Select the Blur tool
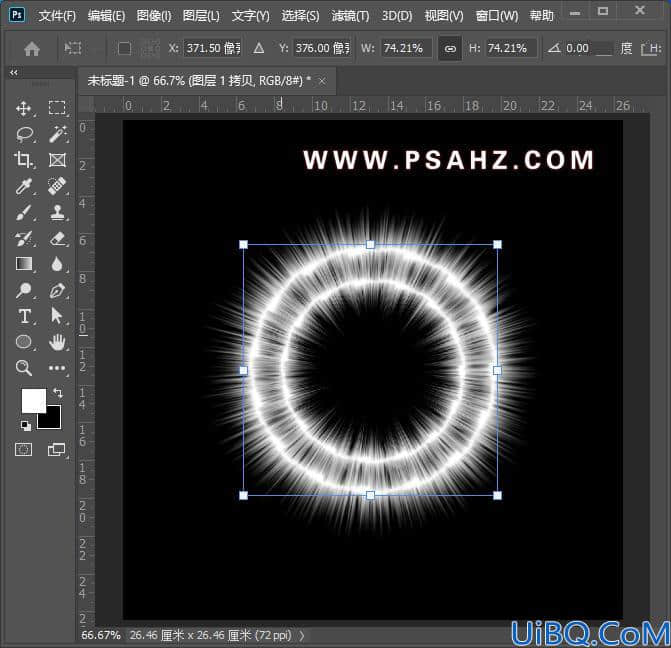 click(57, 264)
